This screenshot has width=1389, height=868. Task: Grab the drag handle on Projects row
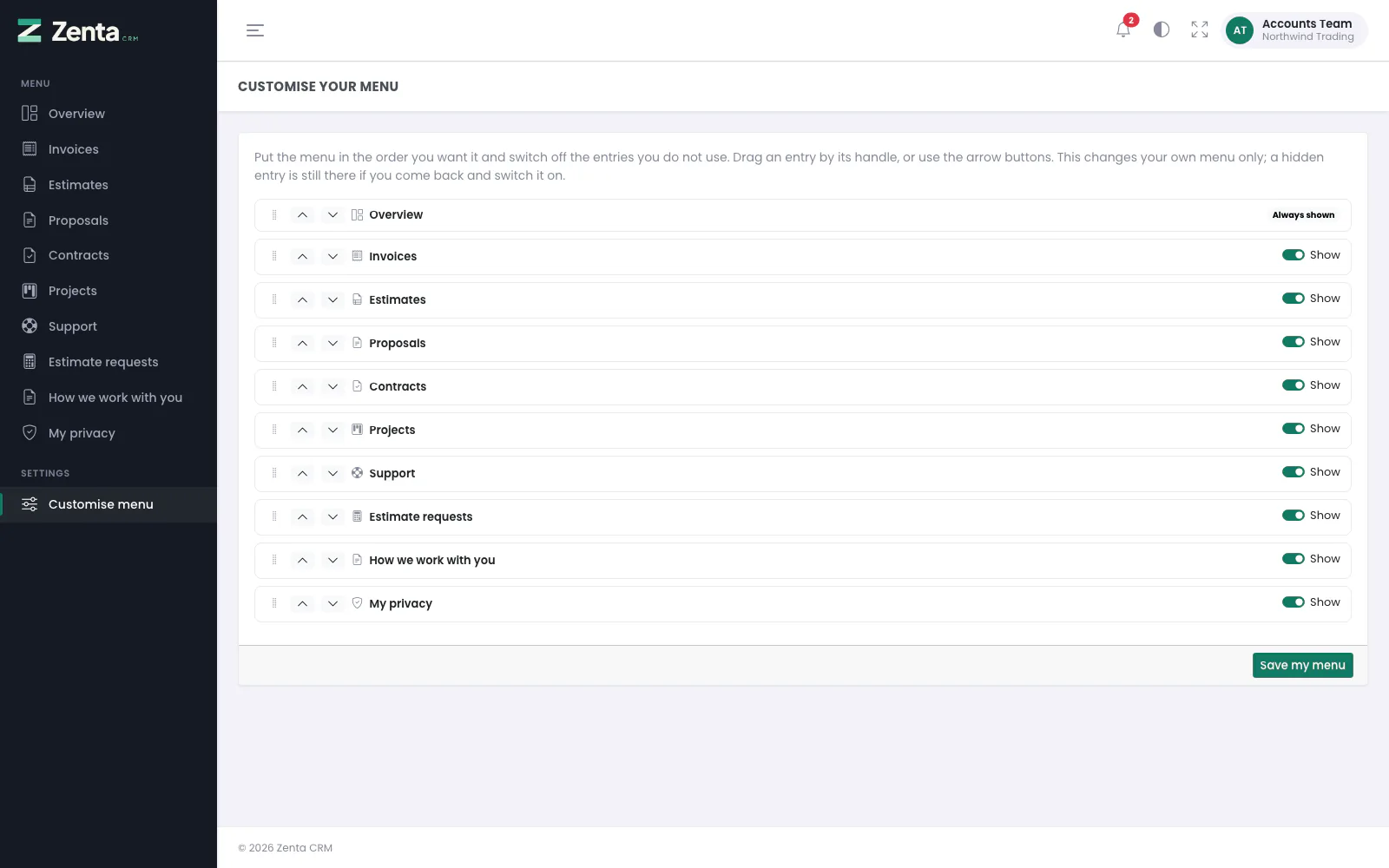[x=274, y=430]
